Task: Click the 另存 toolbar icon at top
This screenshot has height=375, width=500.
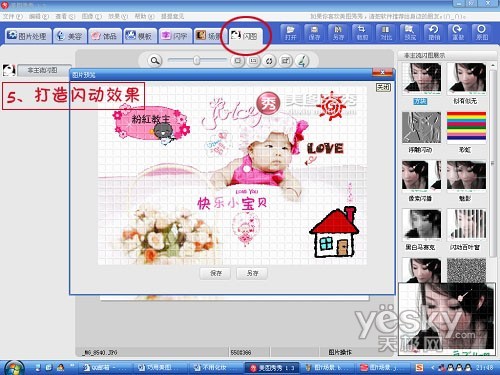Action: click(338, 32)
